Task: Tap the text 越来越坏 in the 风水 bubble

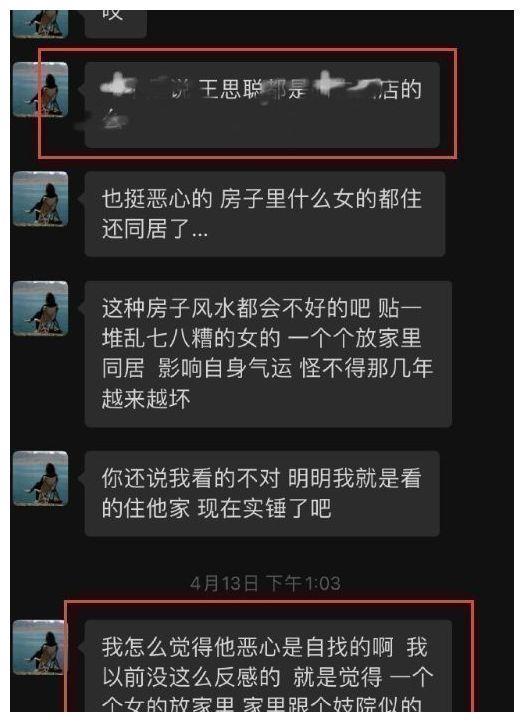Action: 146,399
